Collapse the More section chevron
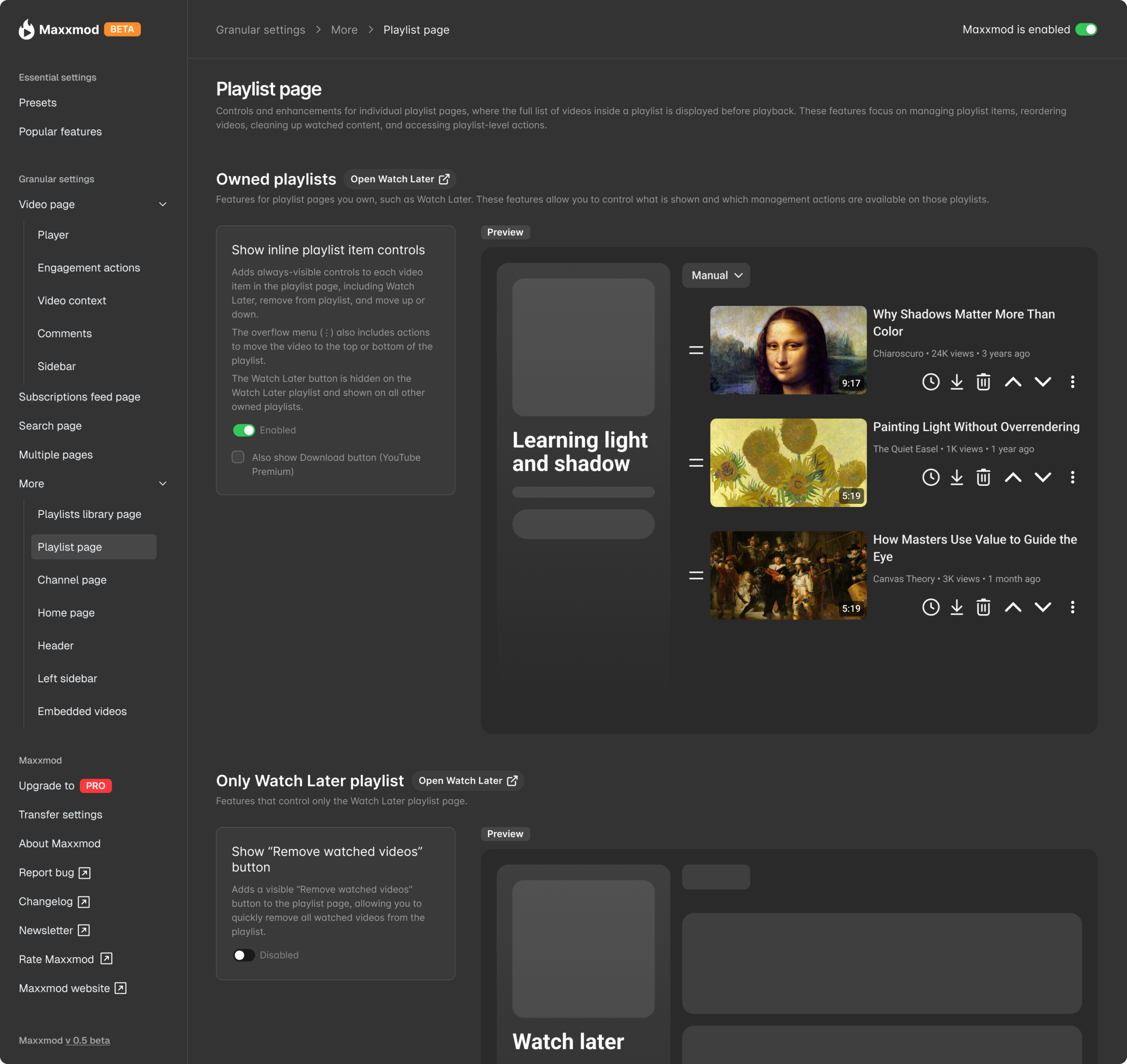The width and height of the screenshot is (1127, 1064). [x=163, y=484]
